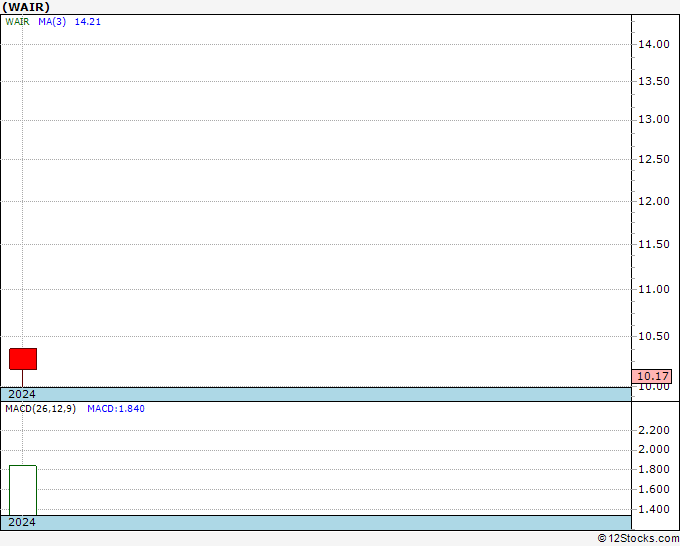Click the (WAIR) chart title
The width and height of the screenshot is (680, 546).
(26, 7)
